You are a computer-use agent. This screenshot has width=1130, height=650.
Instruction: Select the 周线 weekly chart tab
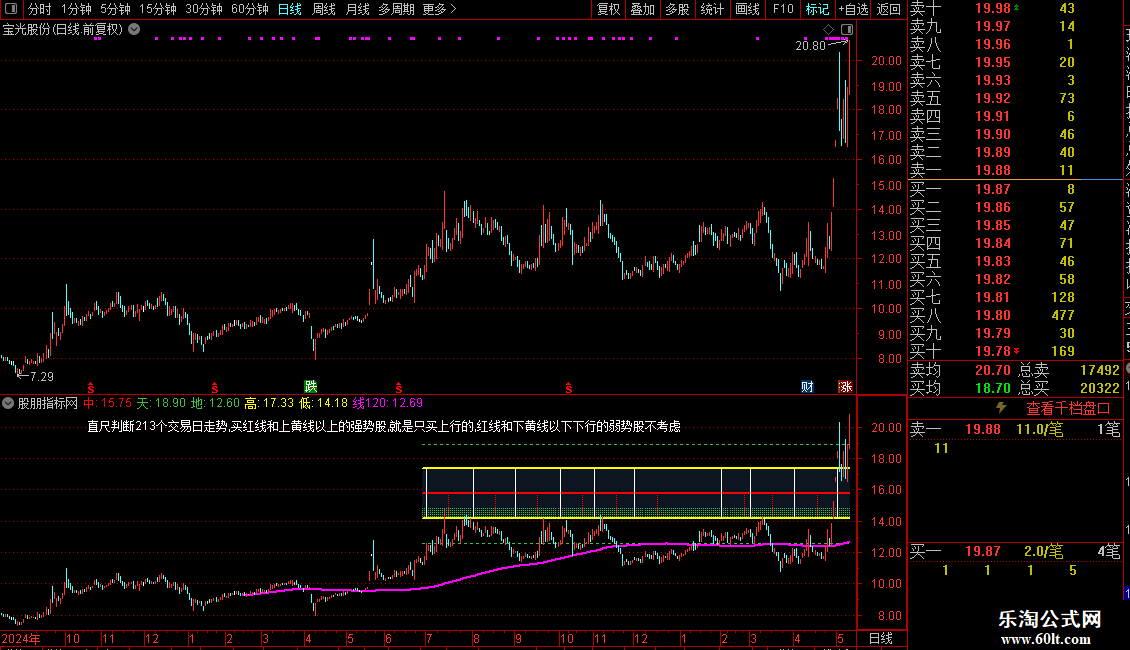click(324, 9)
